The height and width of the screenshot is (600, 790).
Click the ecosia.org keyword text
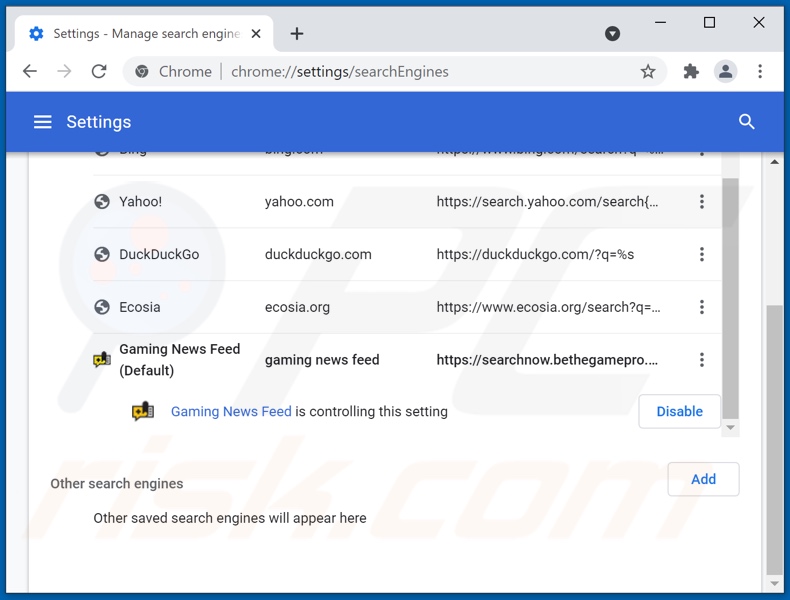pos(297,307)
